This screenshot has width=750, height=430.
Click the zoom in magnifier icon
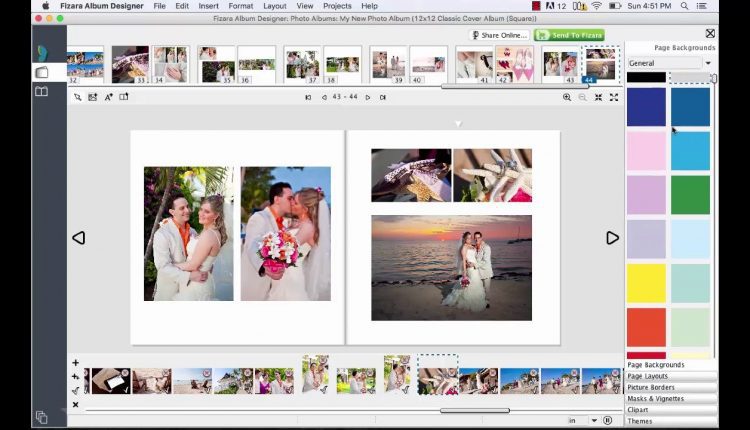pos(567,97)
